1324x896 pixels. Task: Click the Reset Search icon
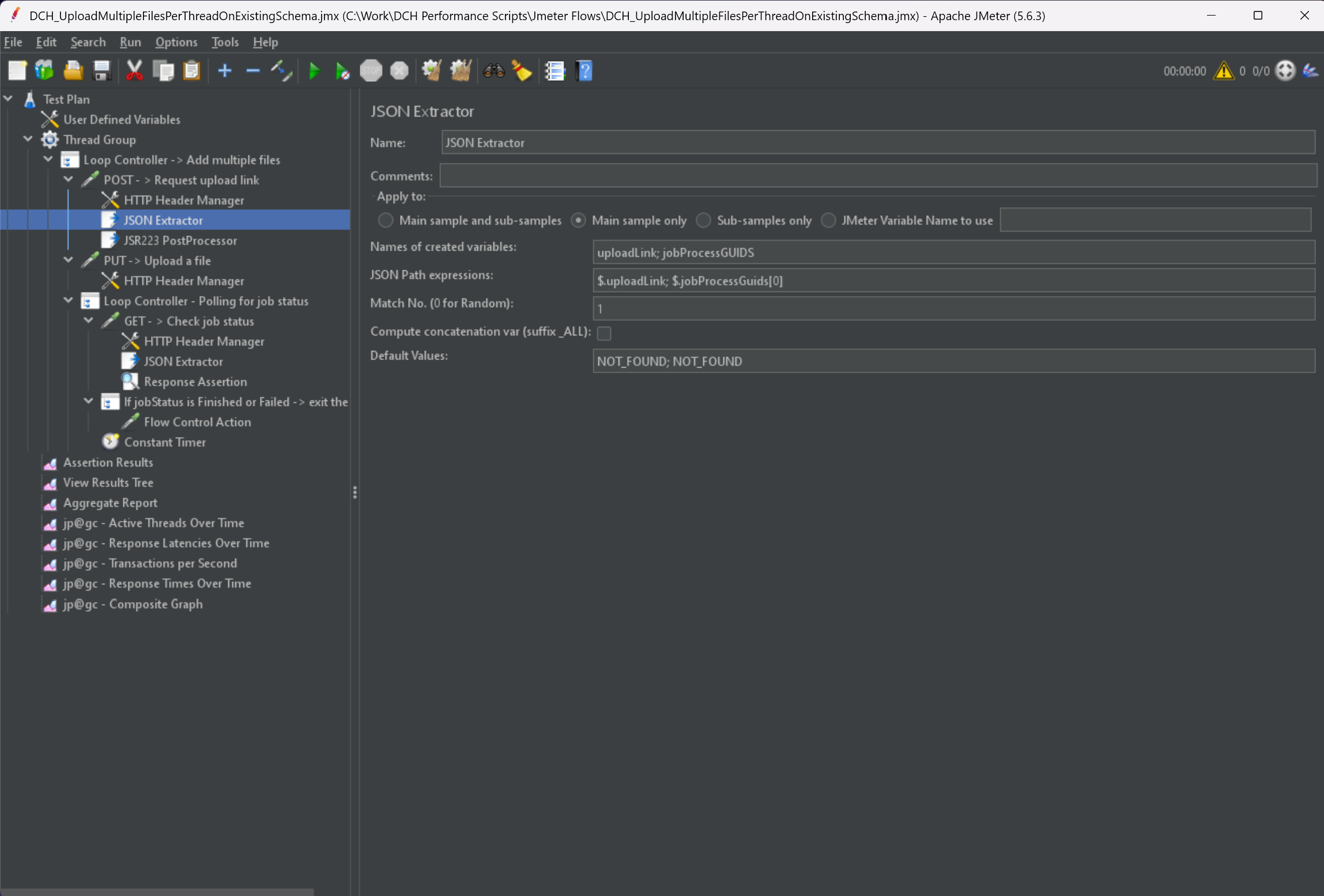[522, 71]
